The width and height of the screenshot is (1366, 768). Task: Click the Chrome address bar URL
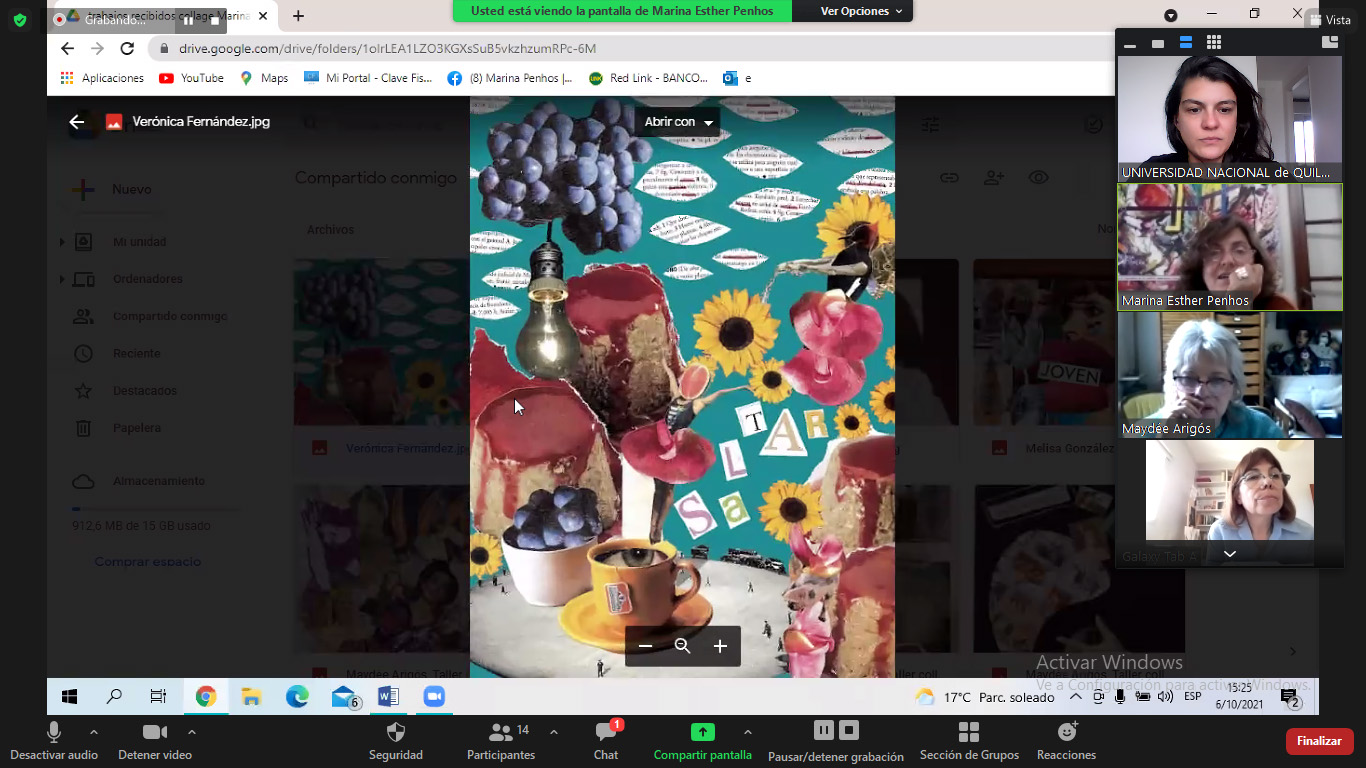[x=387, y=48]
